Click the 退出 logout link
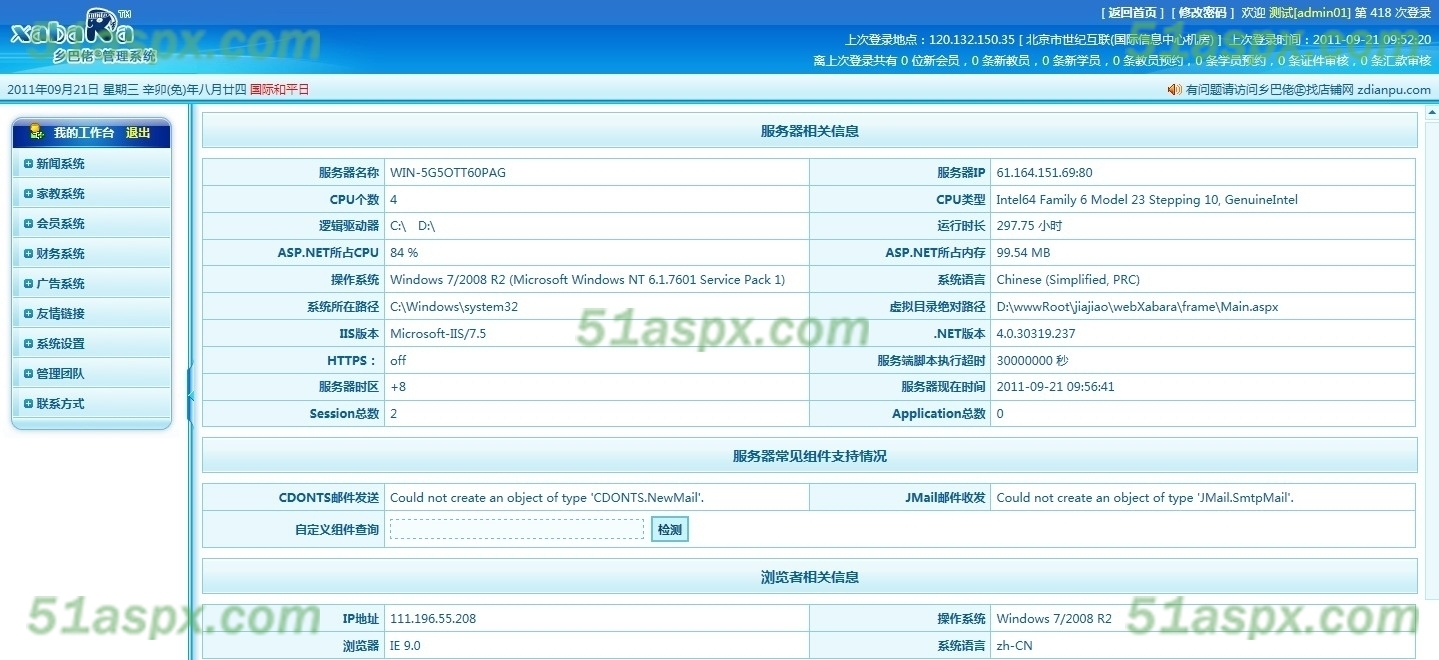Image resolution: width=1439 pixels, height=660 pixels. coord(138,133)
